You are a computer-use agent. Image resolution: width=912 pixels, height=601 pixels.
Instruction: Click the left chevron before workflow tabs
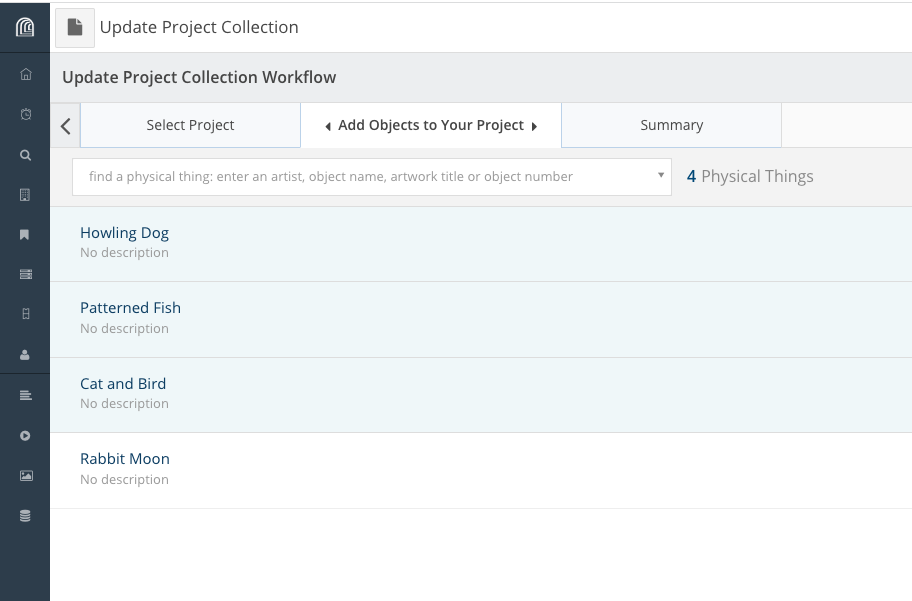tap(66, 126)
